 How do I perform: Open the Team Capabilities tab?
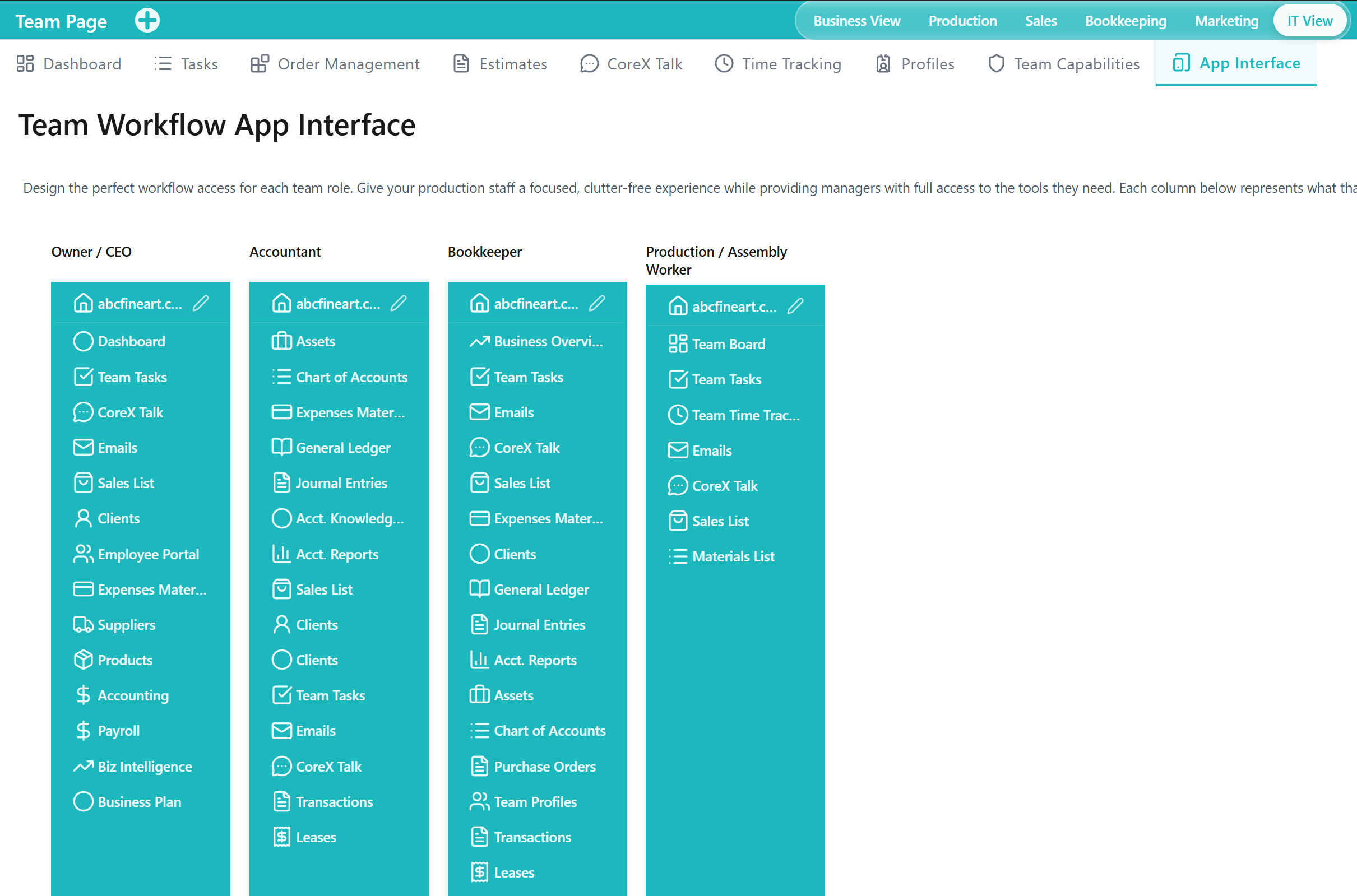tap(1064, 63)
